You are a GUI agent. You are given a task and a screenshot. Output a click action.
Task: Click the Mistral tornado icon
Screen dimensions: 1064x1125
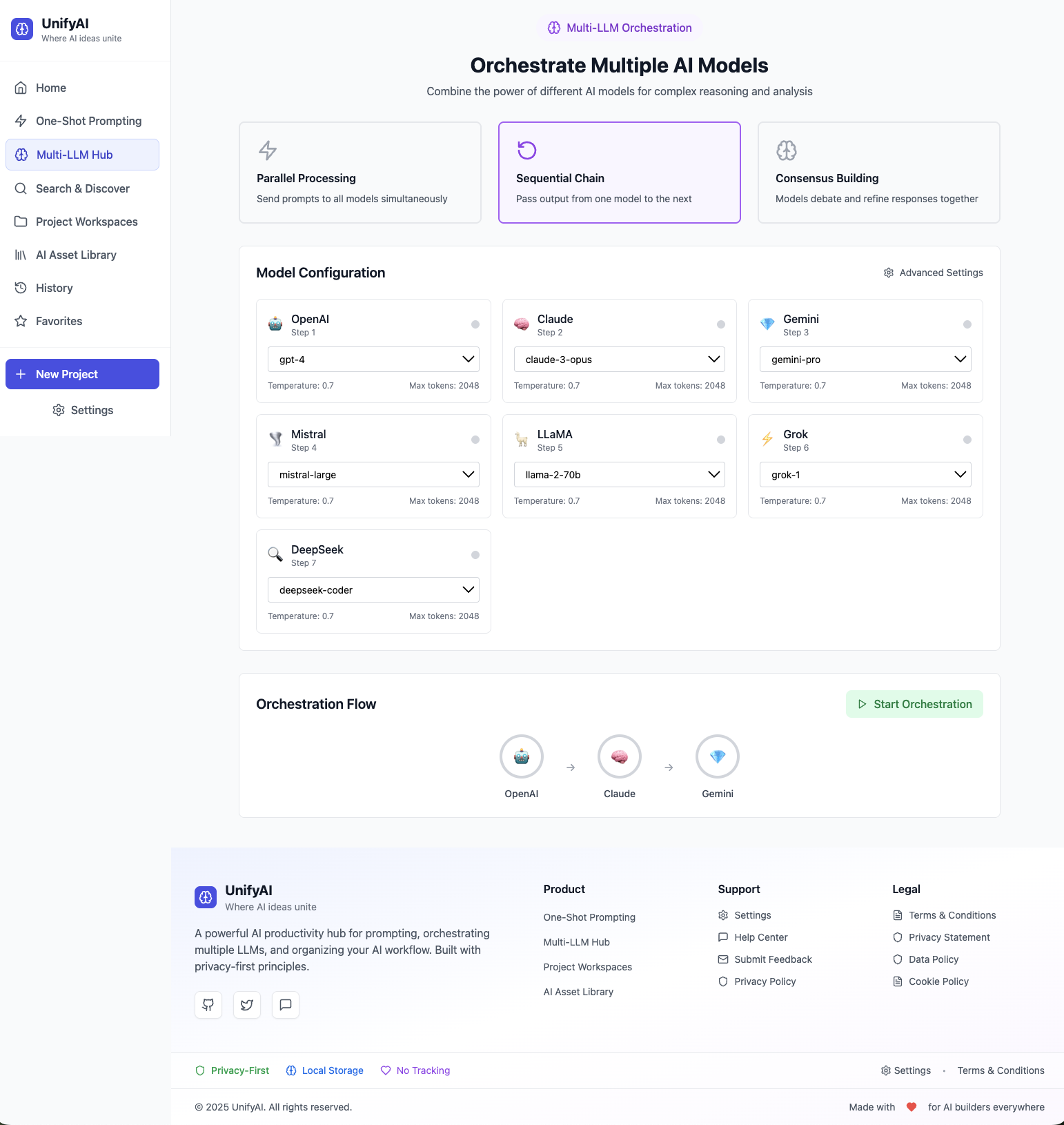pyautogui.click(x=275, y=440)
